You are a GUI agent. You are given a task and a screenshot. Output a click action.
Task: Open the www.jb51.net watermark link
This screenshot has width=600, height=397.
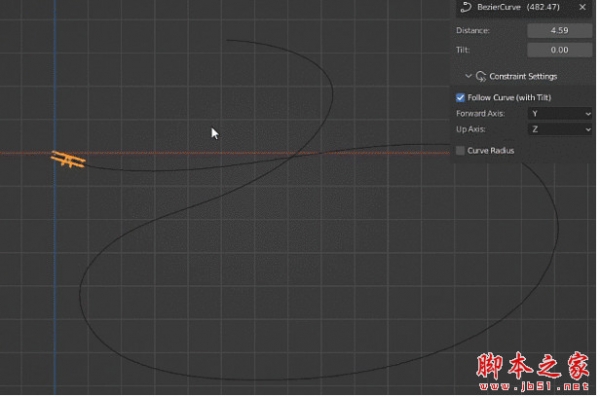(533, 386)
